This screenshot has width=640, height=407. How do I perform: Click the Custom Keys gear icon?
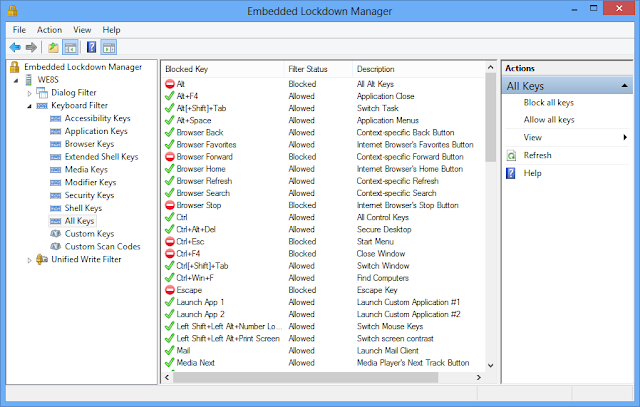coord(55,234)
